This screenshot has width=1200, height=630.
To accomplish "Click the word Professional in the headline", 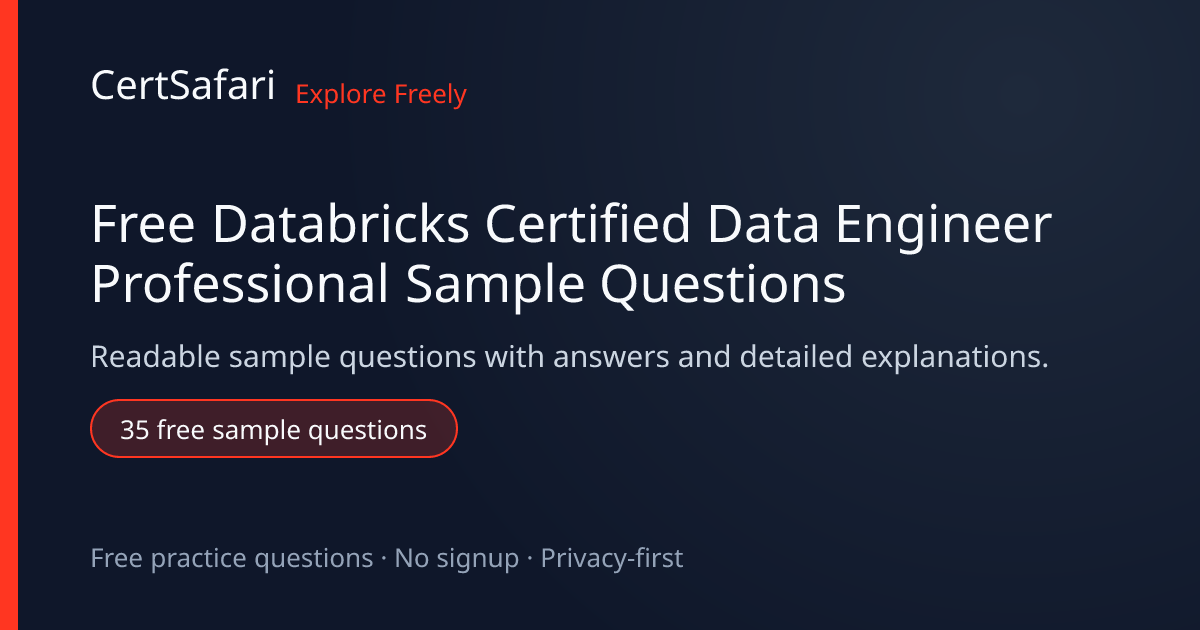I will click(x=240, y=285).
